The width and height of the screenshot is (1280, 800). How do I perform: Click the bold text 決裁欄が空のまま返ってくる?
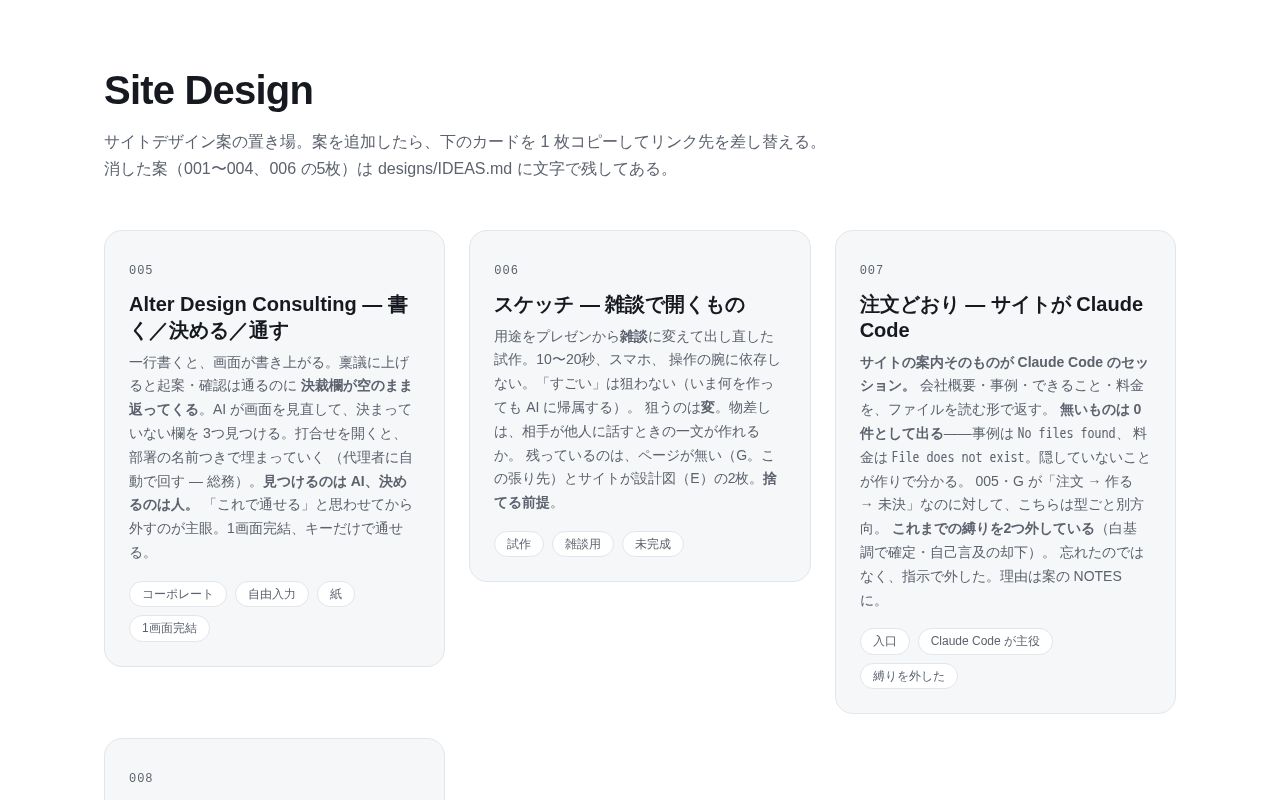coord(270,397)
